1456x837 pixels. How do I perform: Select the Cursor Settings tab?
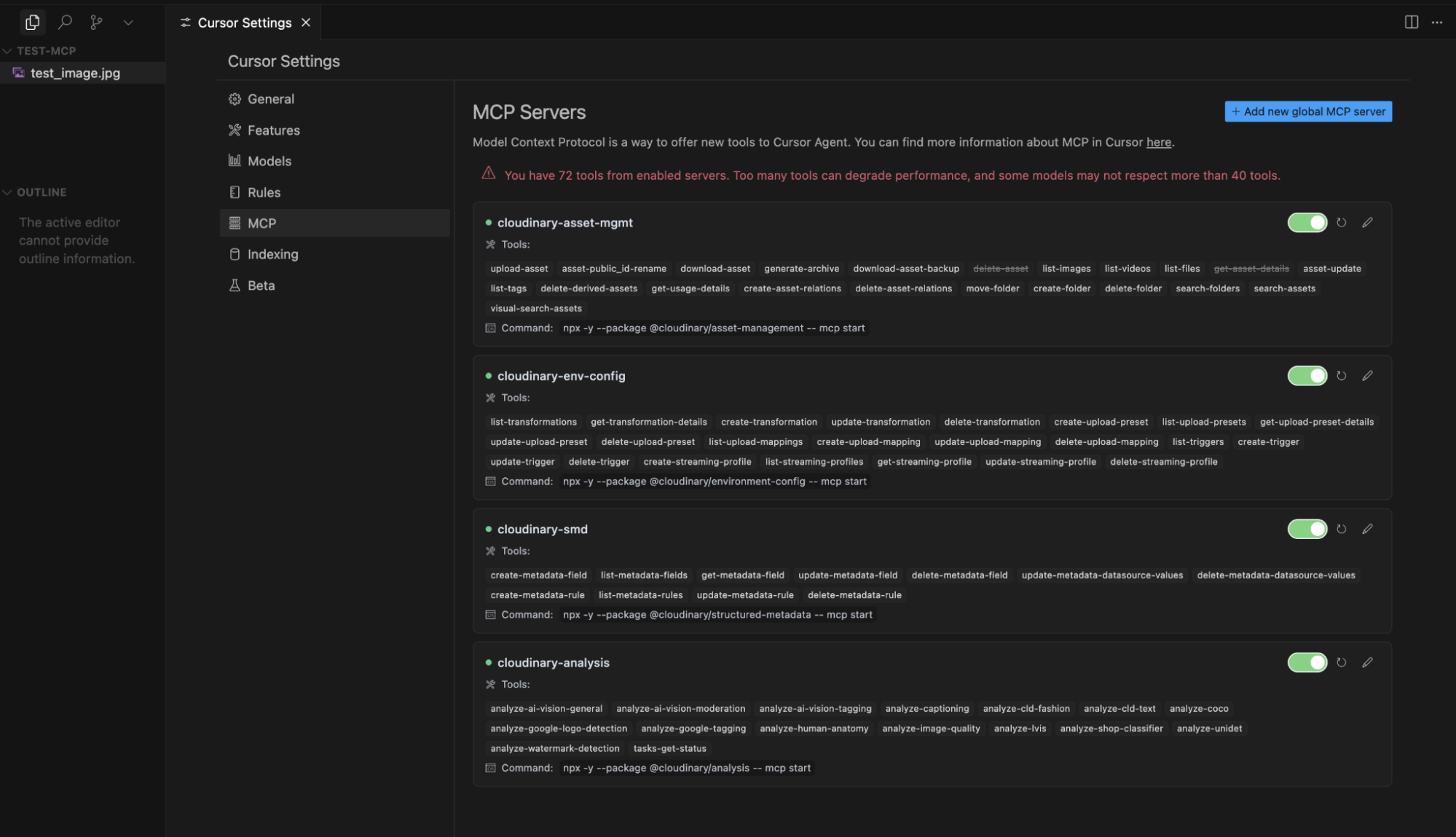(244, 23)
